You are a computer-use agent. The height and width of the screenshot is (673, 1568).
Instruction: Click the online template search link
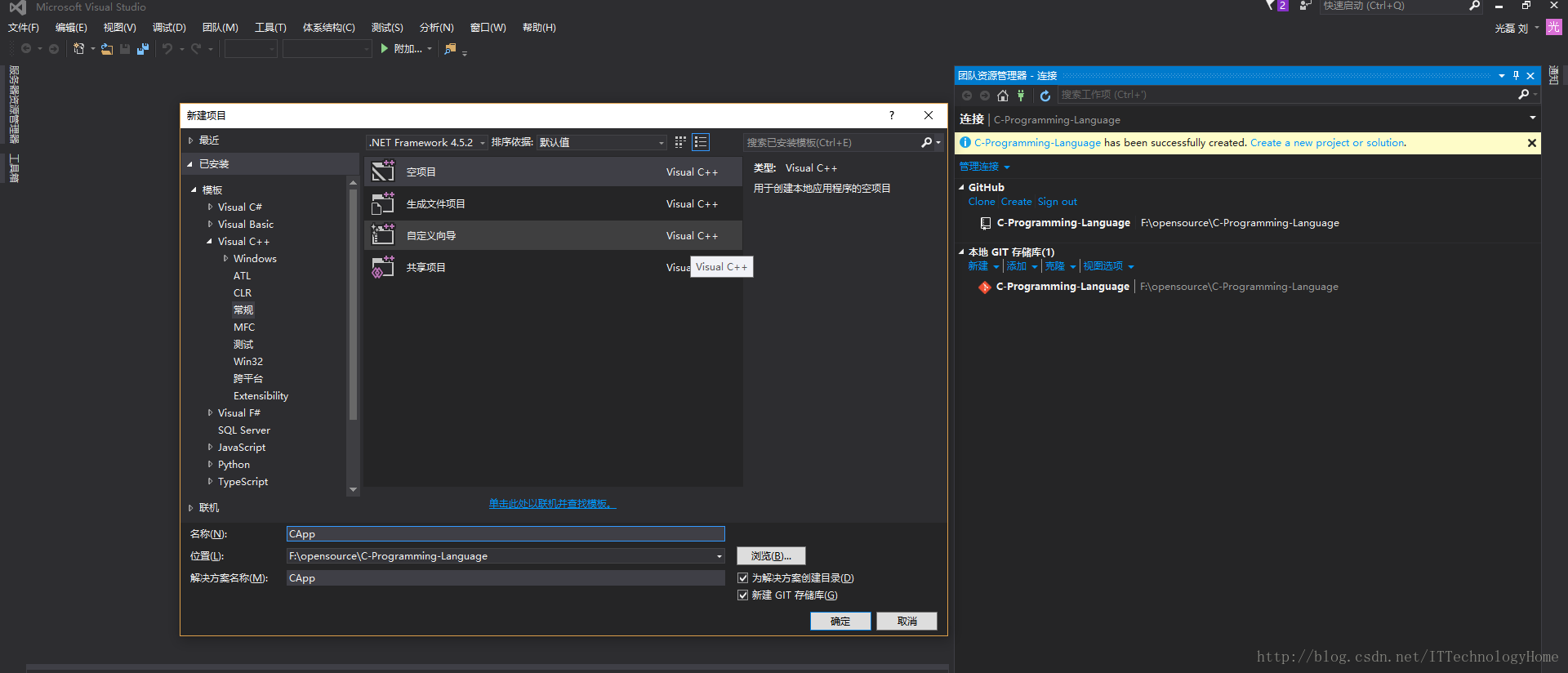point(553,504)
